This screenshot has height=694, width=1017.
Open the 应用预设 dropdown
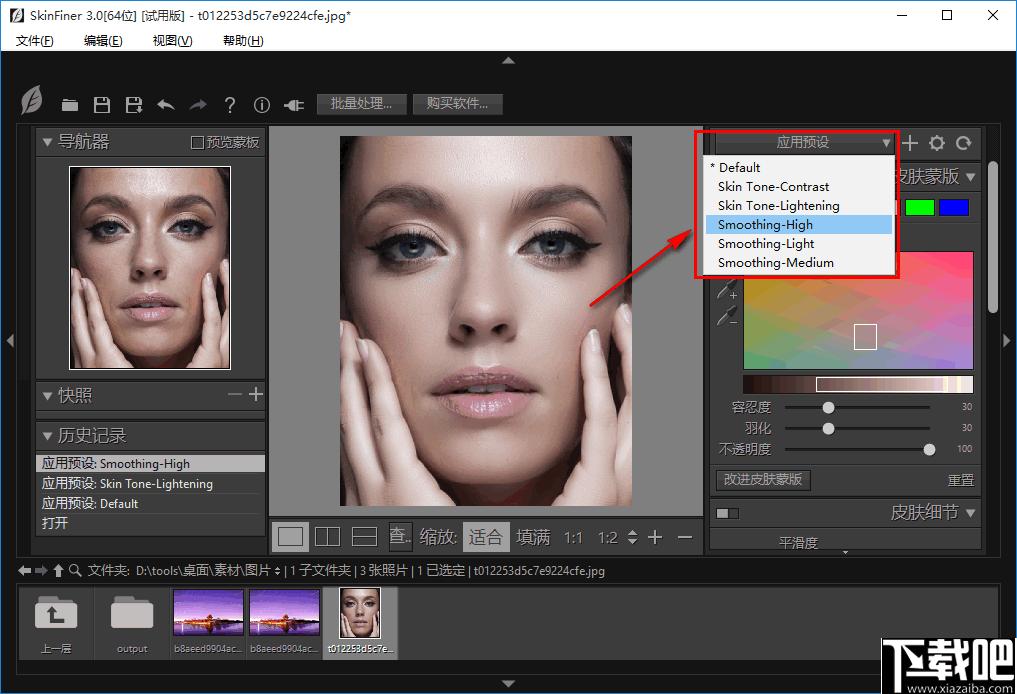click(x=804, y=142)
